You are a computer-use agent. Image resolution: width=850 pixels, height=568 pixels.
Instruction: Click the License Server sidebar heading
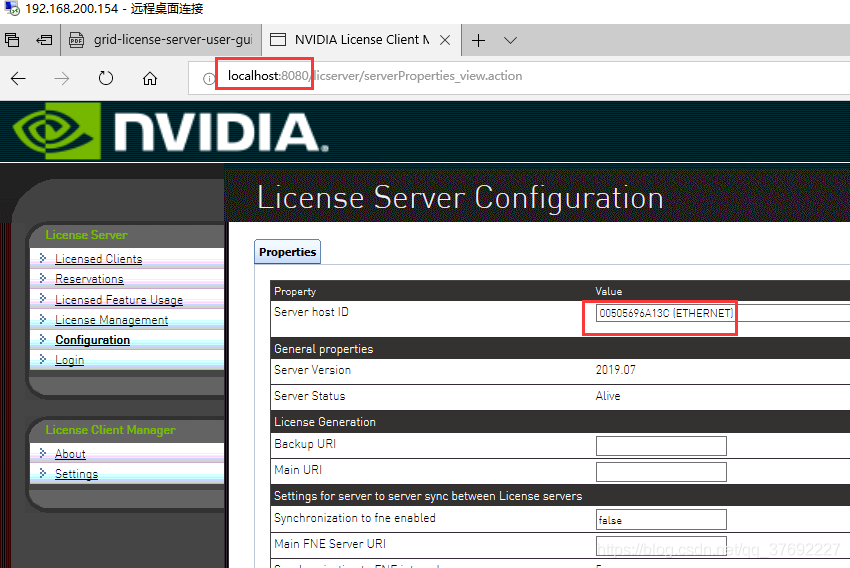click(87, 235)
